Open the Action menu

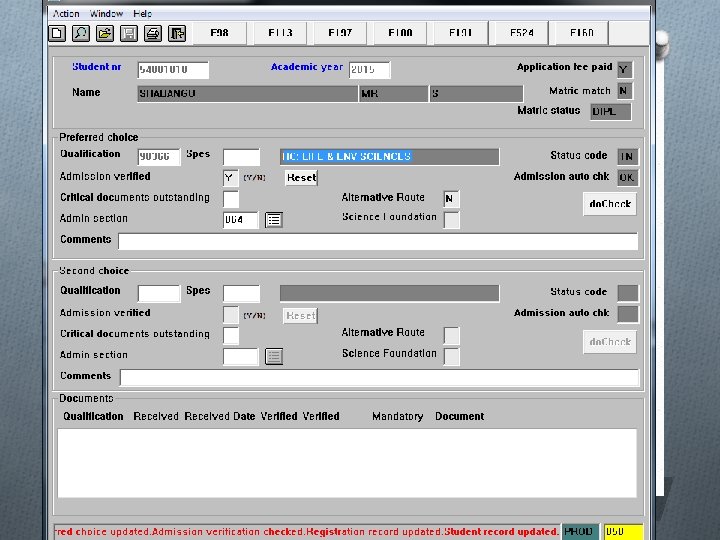click(66, 13)
